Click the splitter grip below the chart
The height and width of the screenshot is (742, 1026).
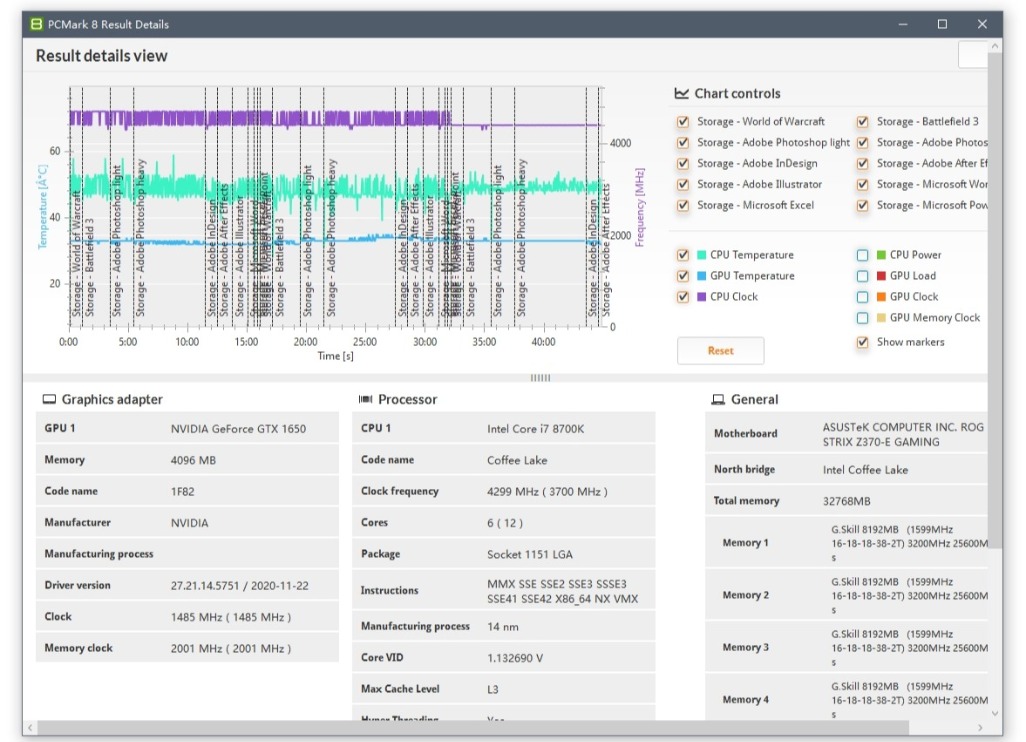tap(540, 378)
